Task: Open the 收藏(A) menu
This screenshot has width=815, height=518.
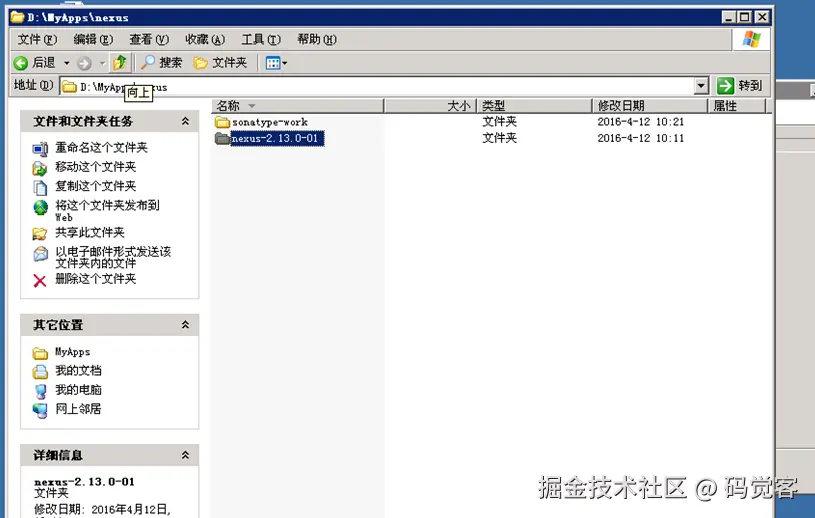Action: 205,39
